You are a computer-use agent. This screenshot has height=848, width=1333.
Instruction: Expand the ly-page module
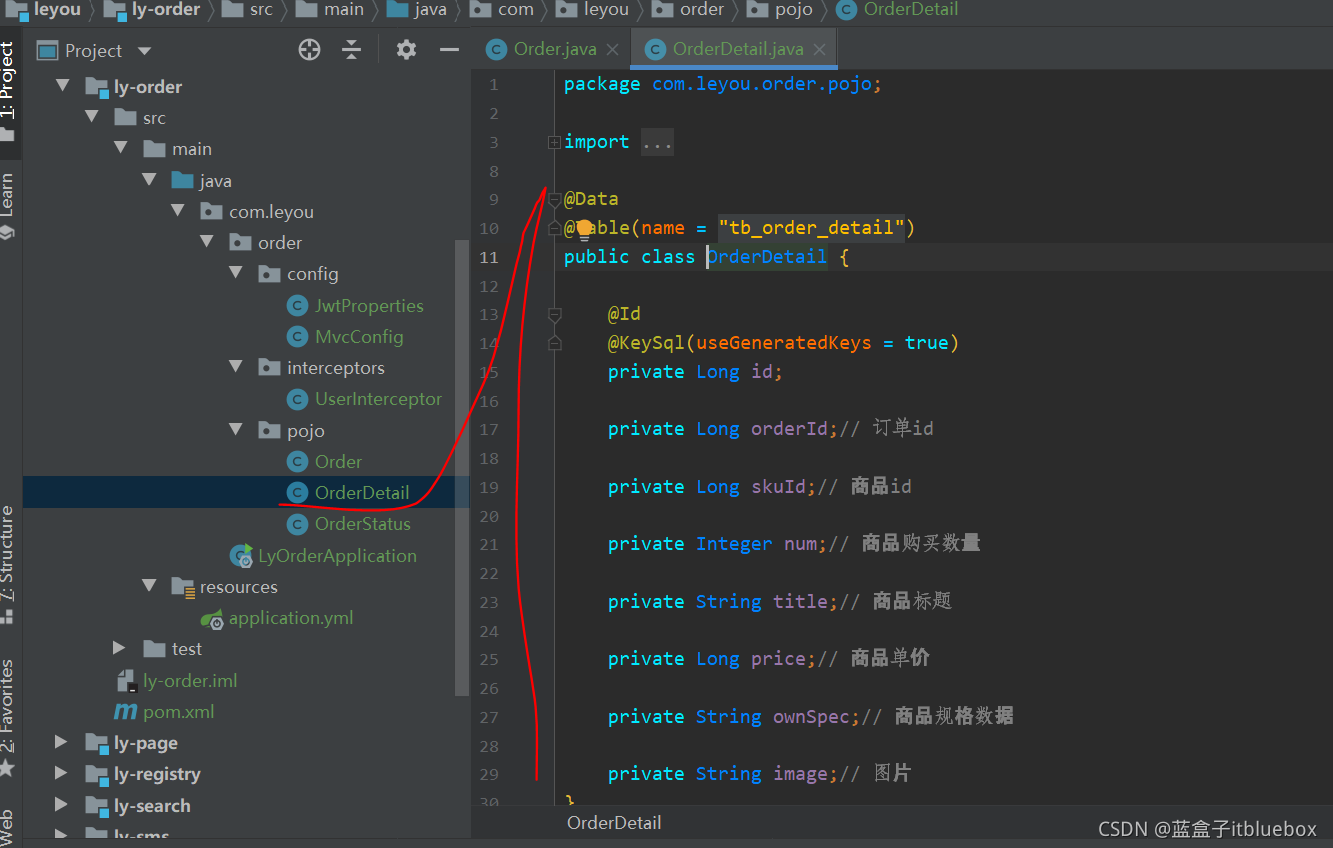click(x=62, y=742)
